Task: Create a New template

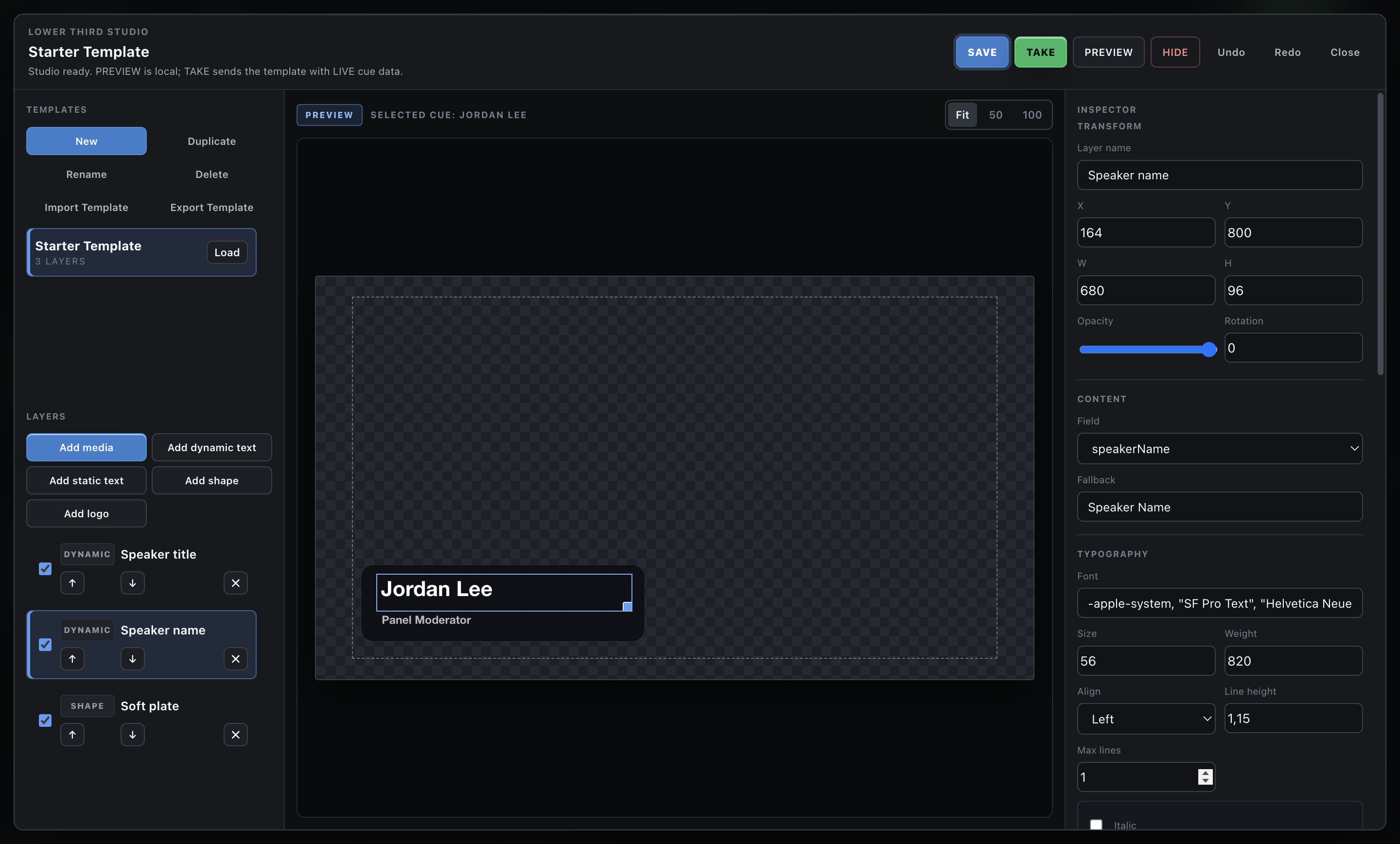Action: [x=87, y=141]
